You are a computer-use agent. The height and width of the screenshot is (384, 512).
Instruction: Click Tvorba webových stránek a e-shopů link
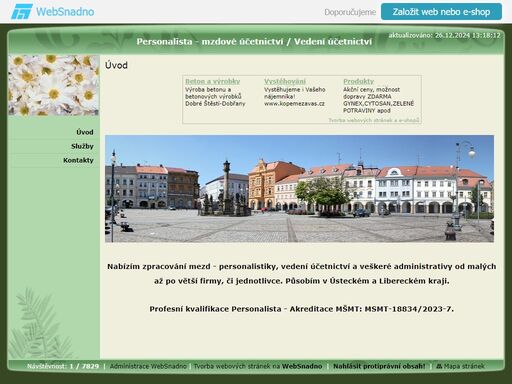click(374, 120)
